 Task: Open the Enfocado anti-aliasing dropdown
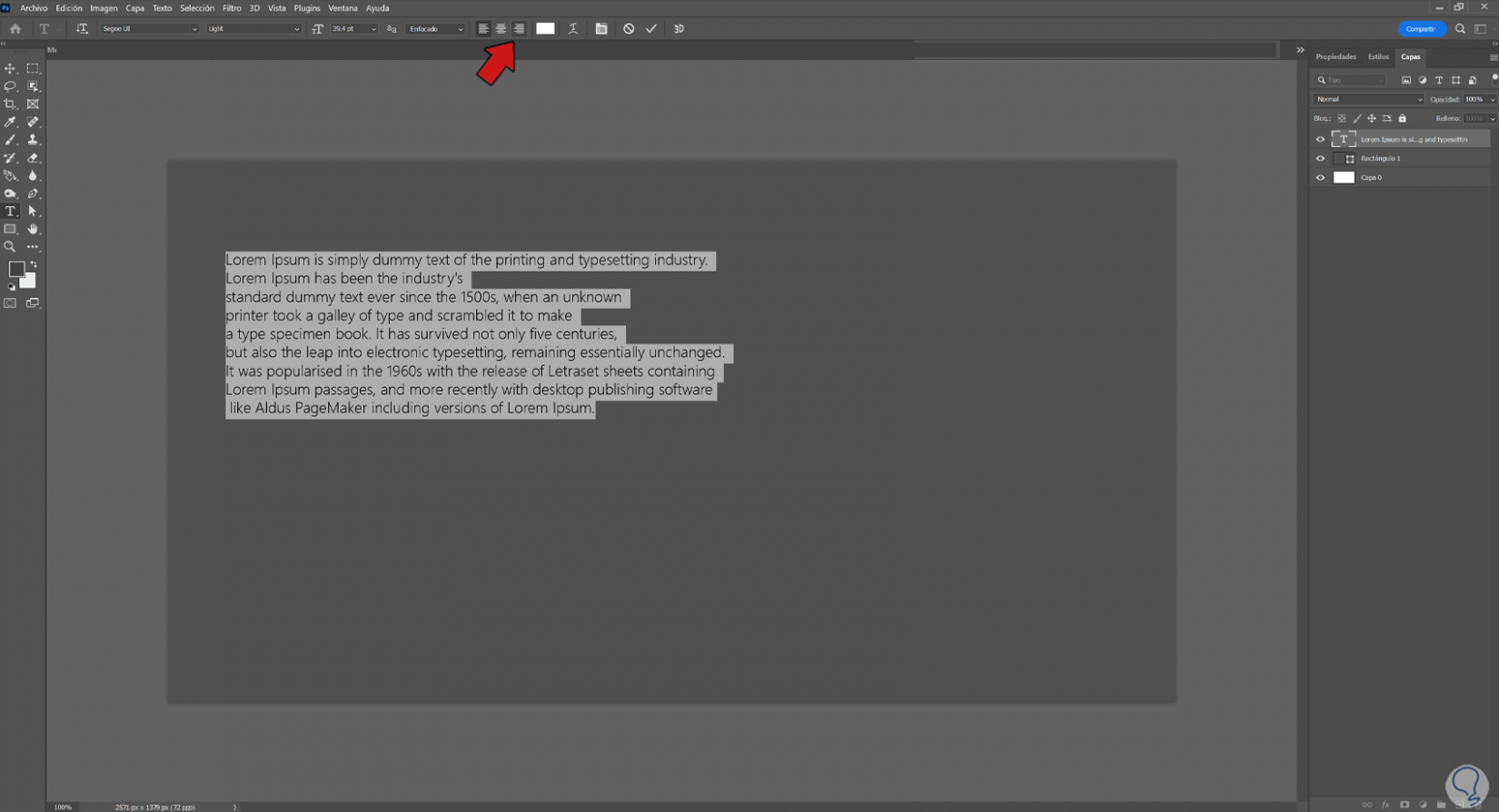435,29
